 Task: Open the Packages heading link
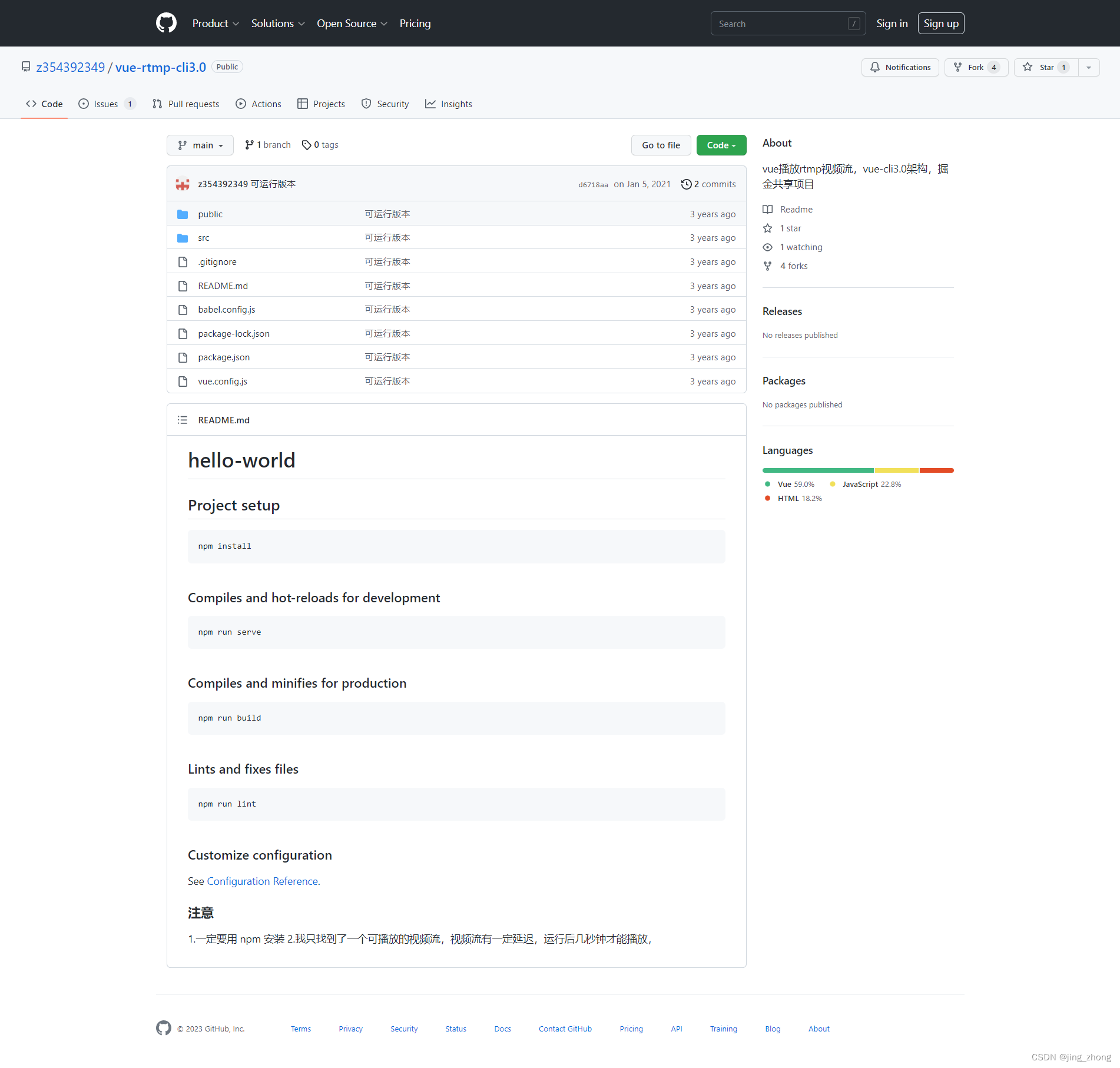[x=784, y=380]
